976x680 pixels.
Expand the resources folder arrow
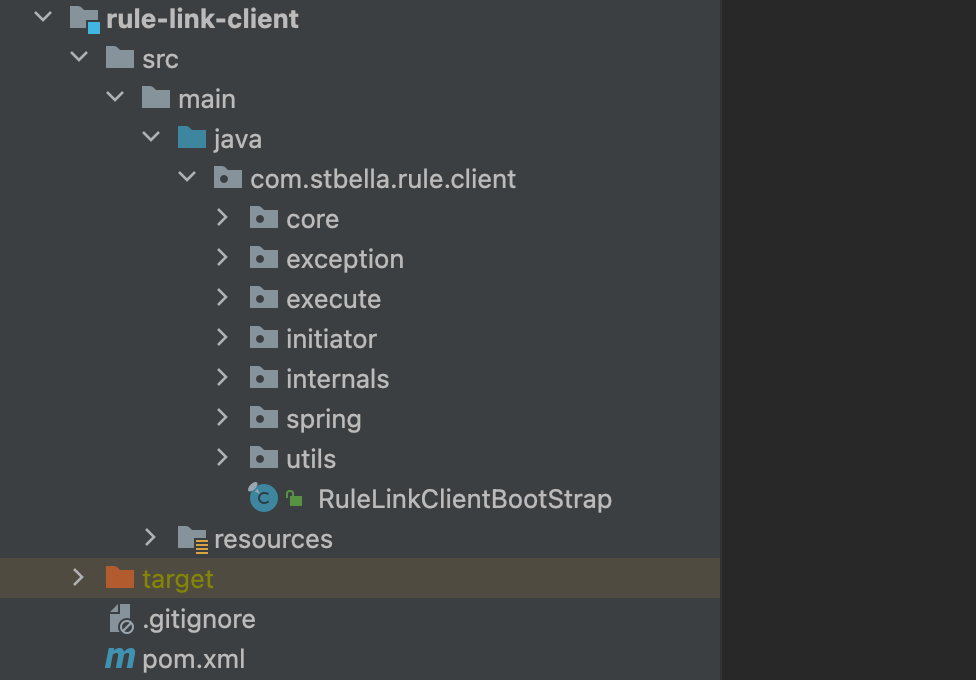[151, 538]
